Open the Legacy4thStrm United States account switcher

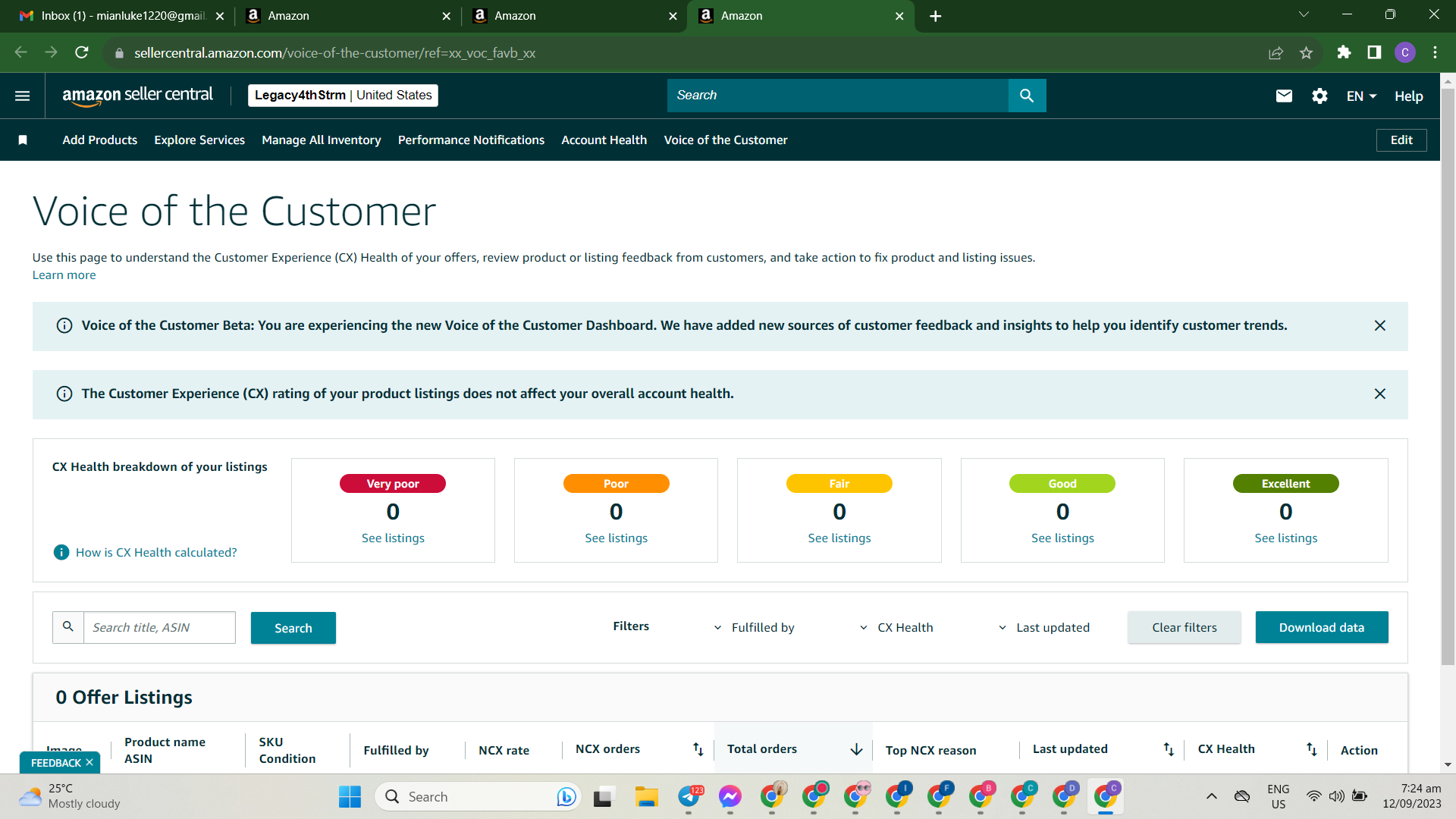(x=343, y=96)
